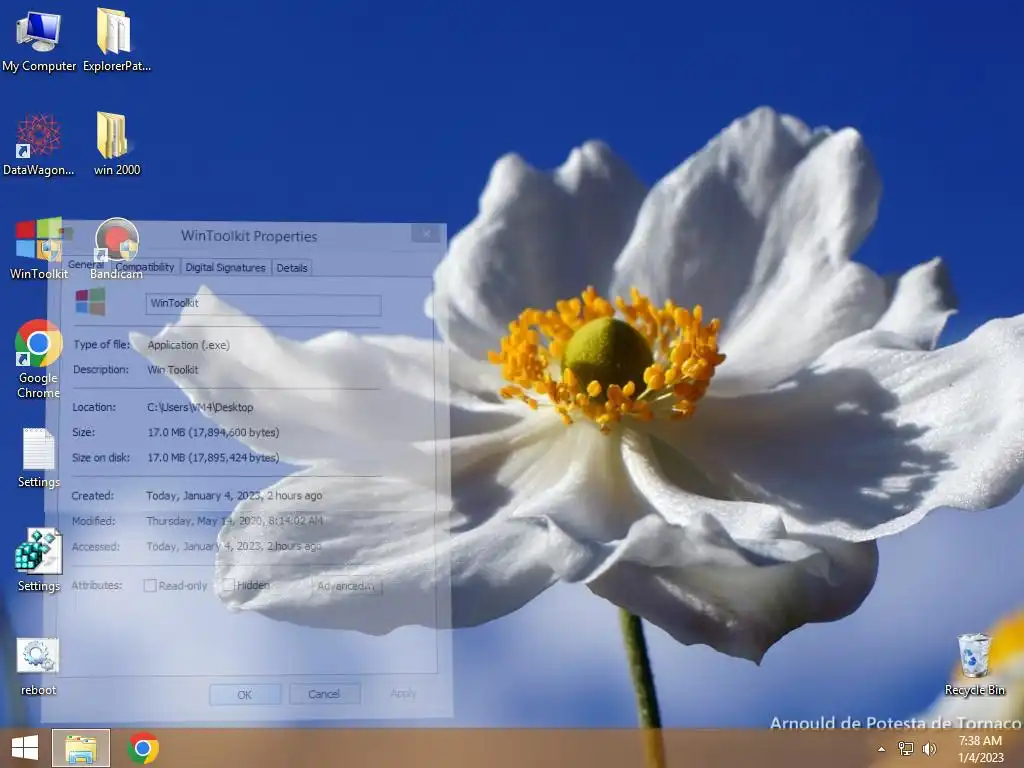Screen dimensions: 1024x768
Task: Confirm with the OK button
Action: click(245, 695)
